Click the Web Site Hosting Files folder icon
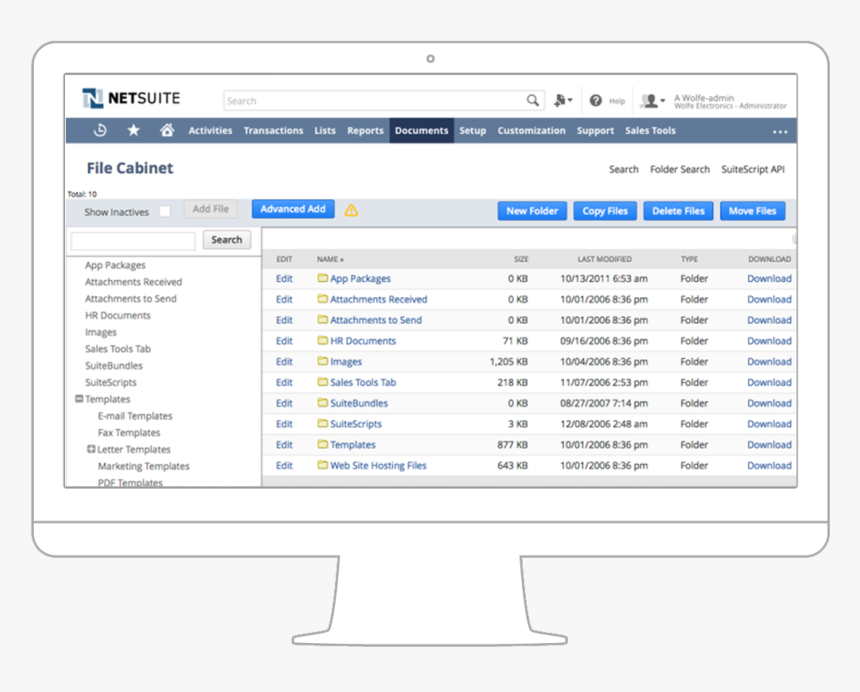Screen dimensions: 860x692 click(x=322, y=465)
